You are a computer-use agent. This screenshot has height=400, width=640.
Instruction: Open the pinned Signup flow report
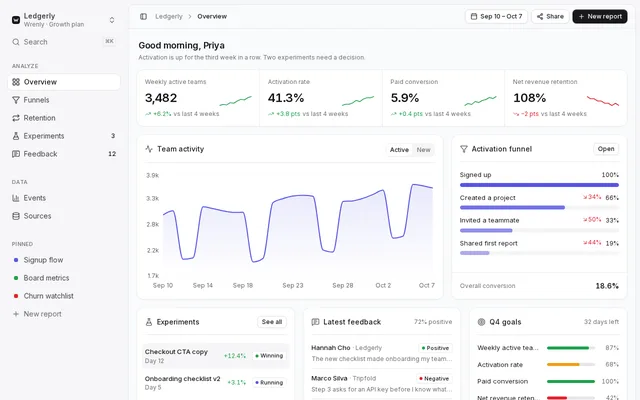tap(64, 260)
